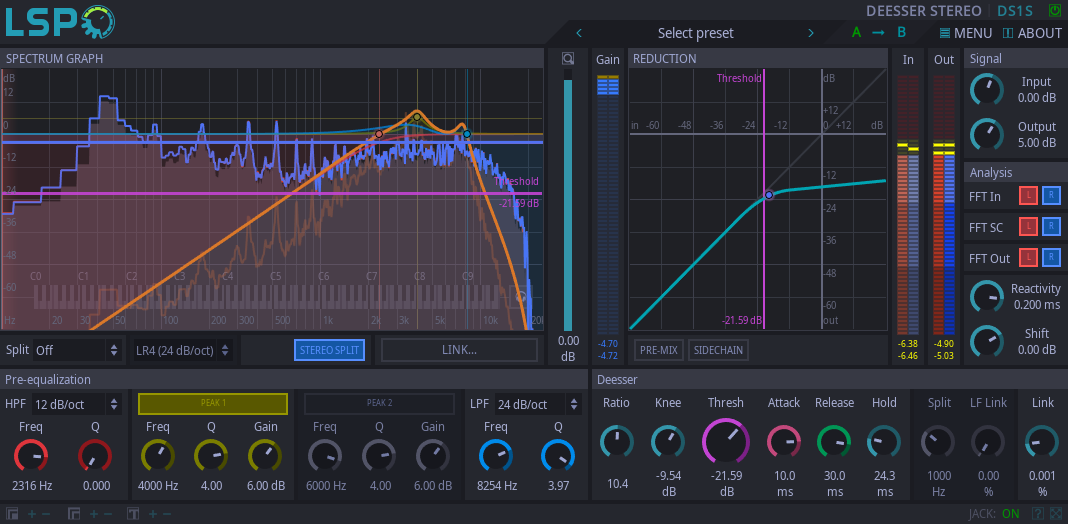Click the fullscreen arrows icon at bottom right
The height and width of the screenshot is (524, 1068).
[x=1055, y=513]
